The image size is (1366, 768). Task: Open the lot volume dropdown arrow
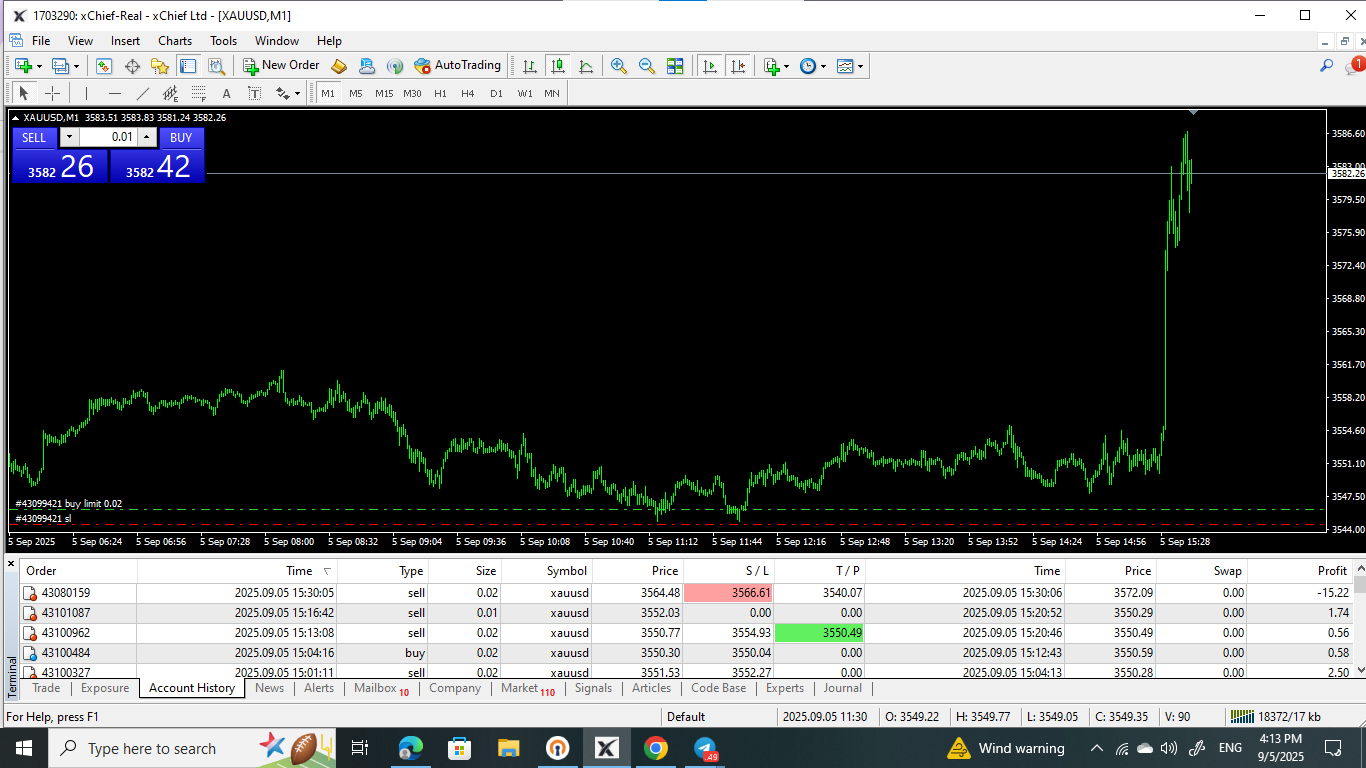coord(68,137)
